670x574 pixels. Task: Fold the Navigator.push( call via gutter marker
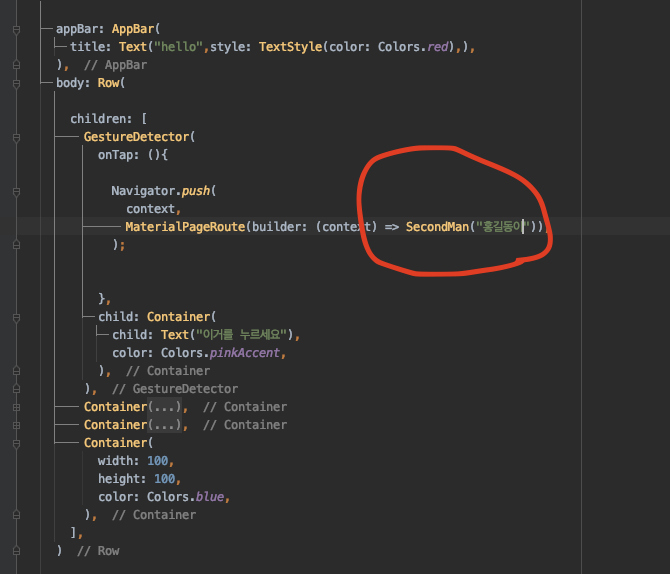(16, 191)
